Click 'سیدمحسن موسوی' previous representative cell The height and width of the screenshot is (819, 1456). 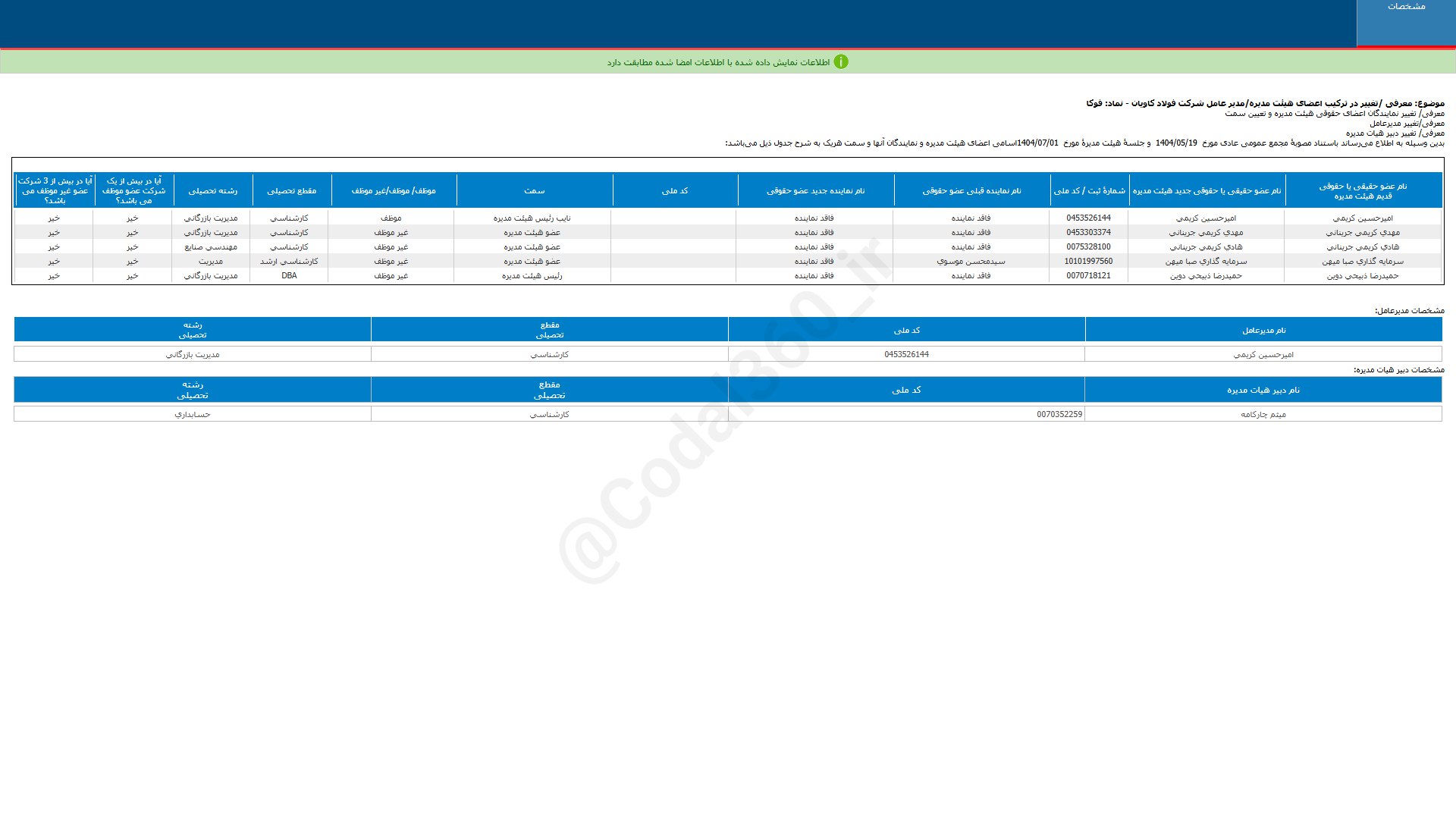click(x=971, y=262)
